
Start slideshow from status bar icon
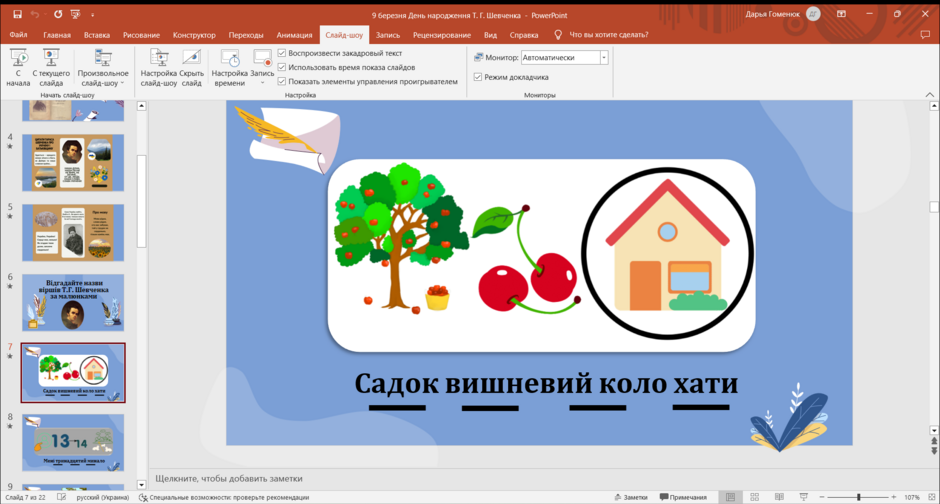pyautogui.click(x=804, y=497)
